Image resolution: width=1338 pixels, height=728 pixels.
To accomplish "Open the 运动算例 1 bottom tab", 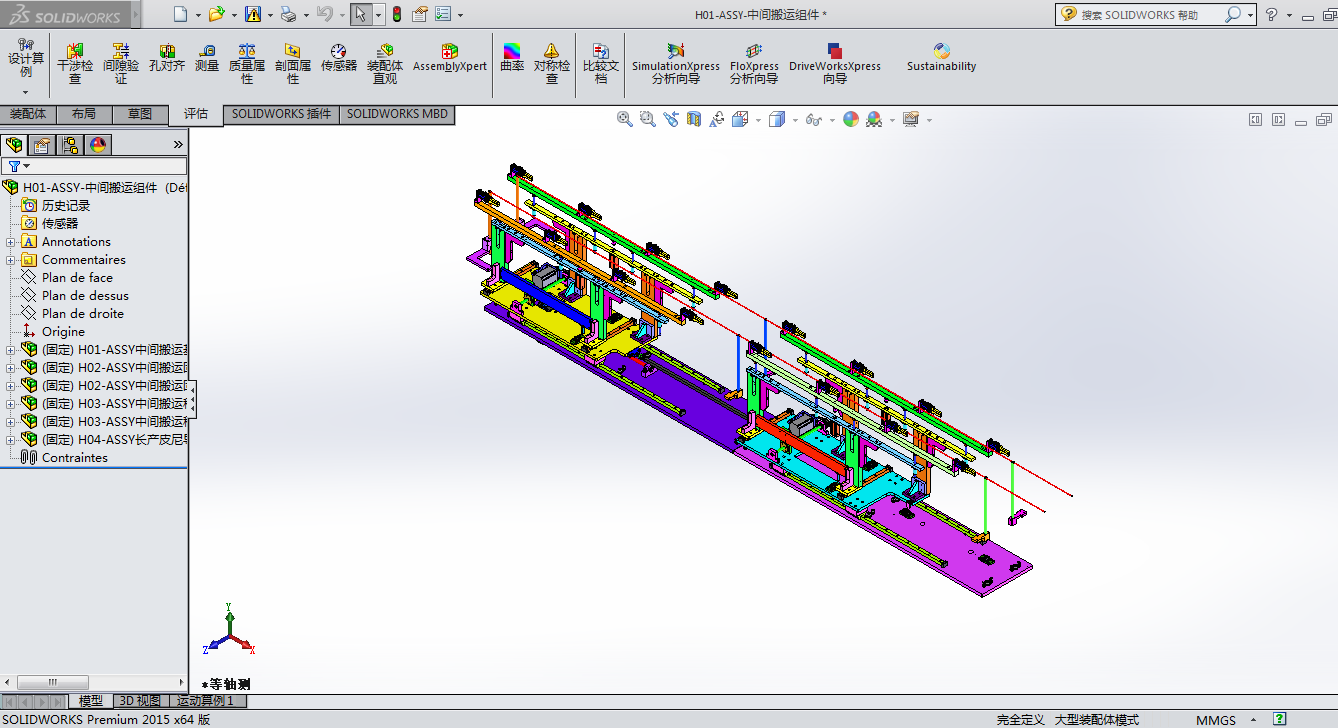I will click(x=205, y=701).
